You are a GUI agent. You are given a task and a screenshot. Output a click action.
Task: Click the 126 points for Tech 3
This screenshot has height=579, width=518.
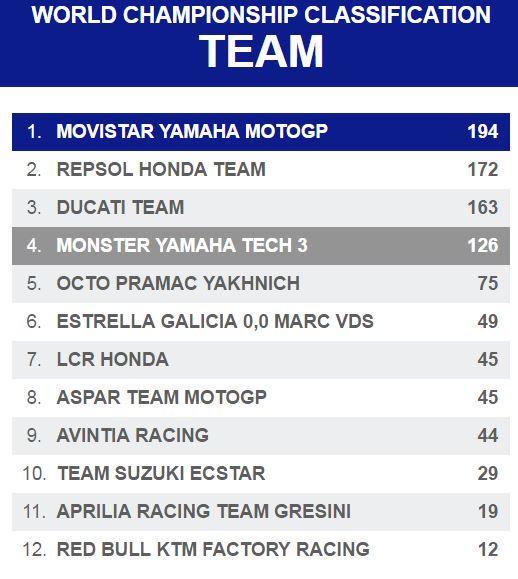[x=483, y=246]
